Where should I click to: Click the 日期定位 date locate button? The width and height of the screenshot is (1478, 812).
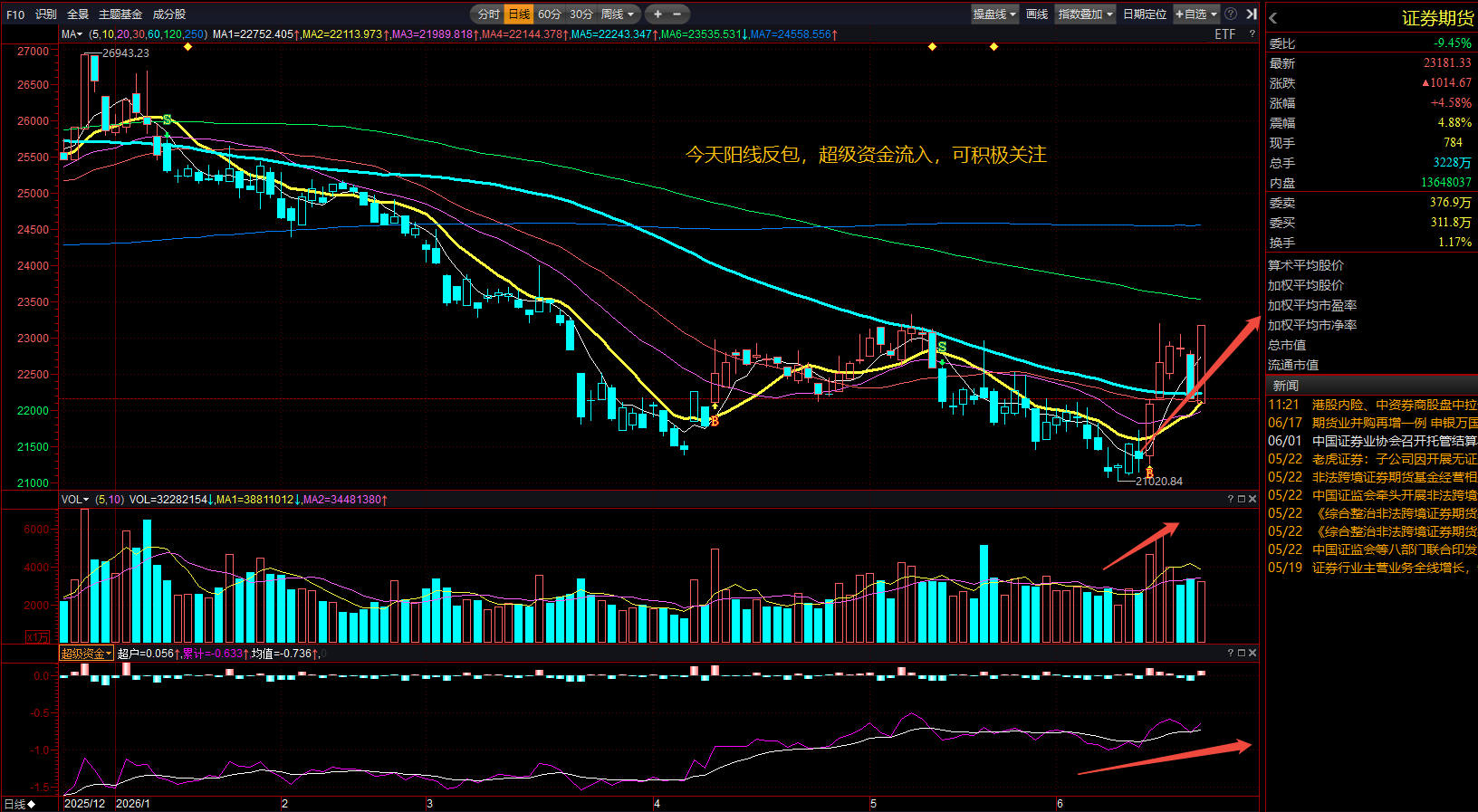coord(1145,14)
